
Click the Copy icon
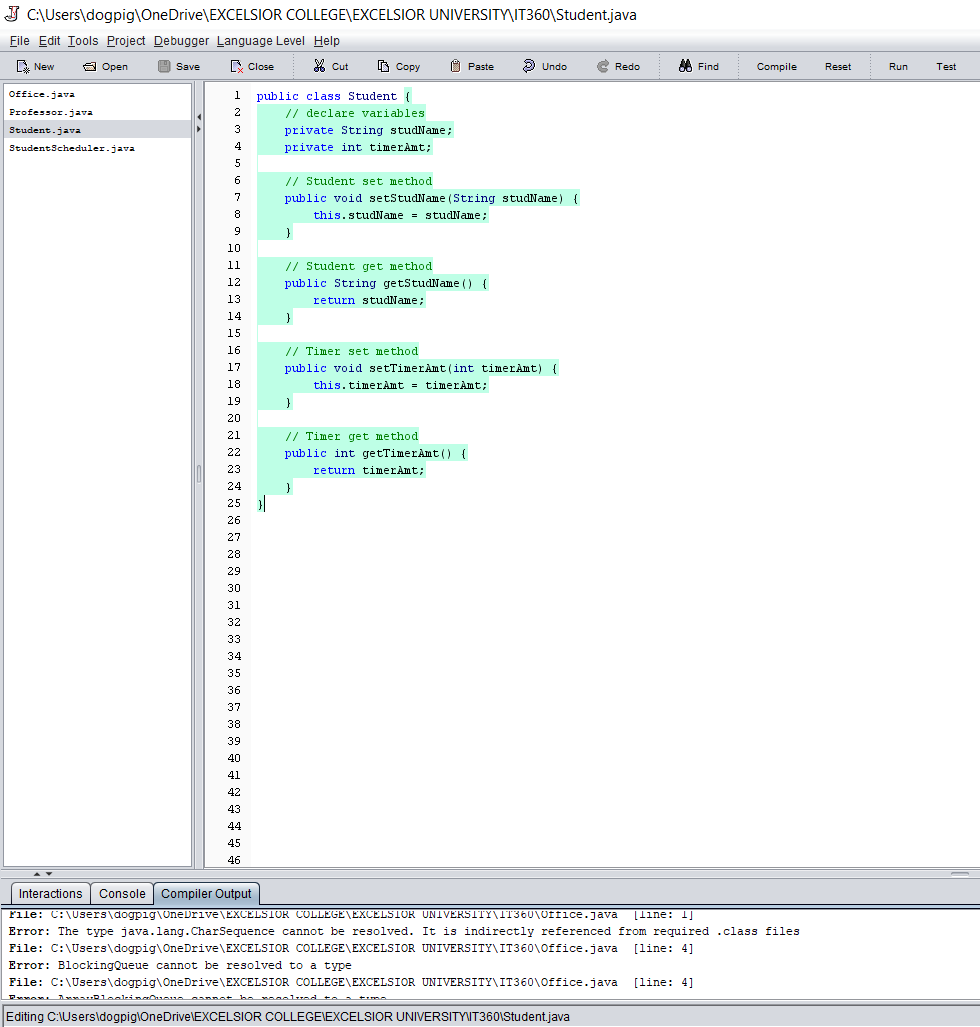[384, 66]
